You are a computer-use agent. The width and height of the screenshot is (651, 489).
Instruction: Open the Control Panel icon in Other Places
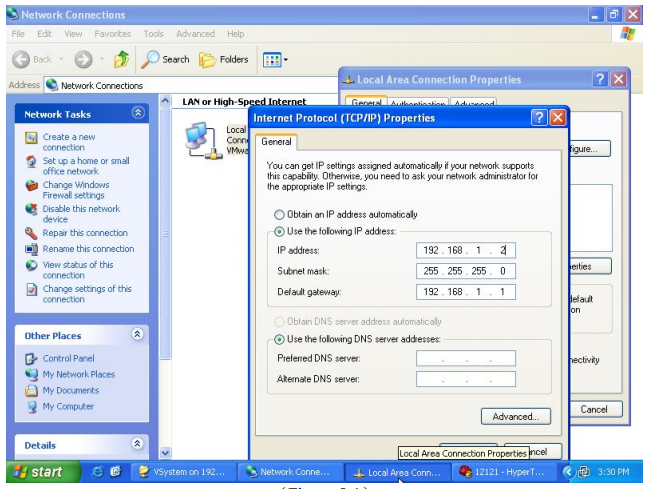[31, 359]
